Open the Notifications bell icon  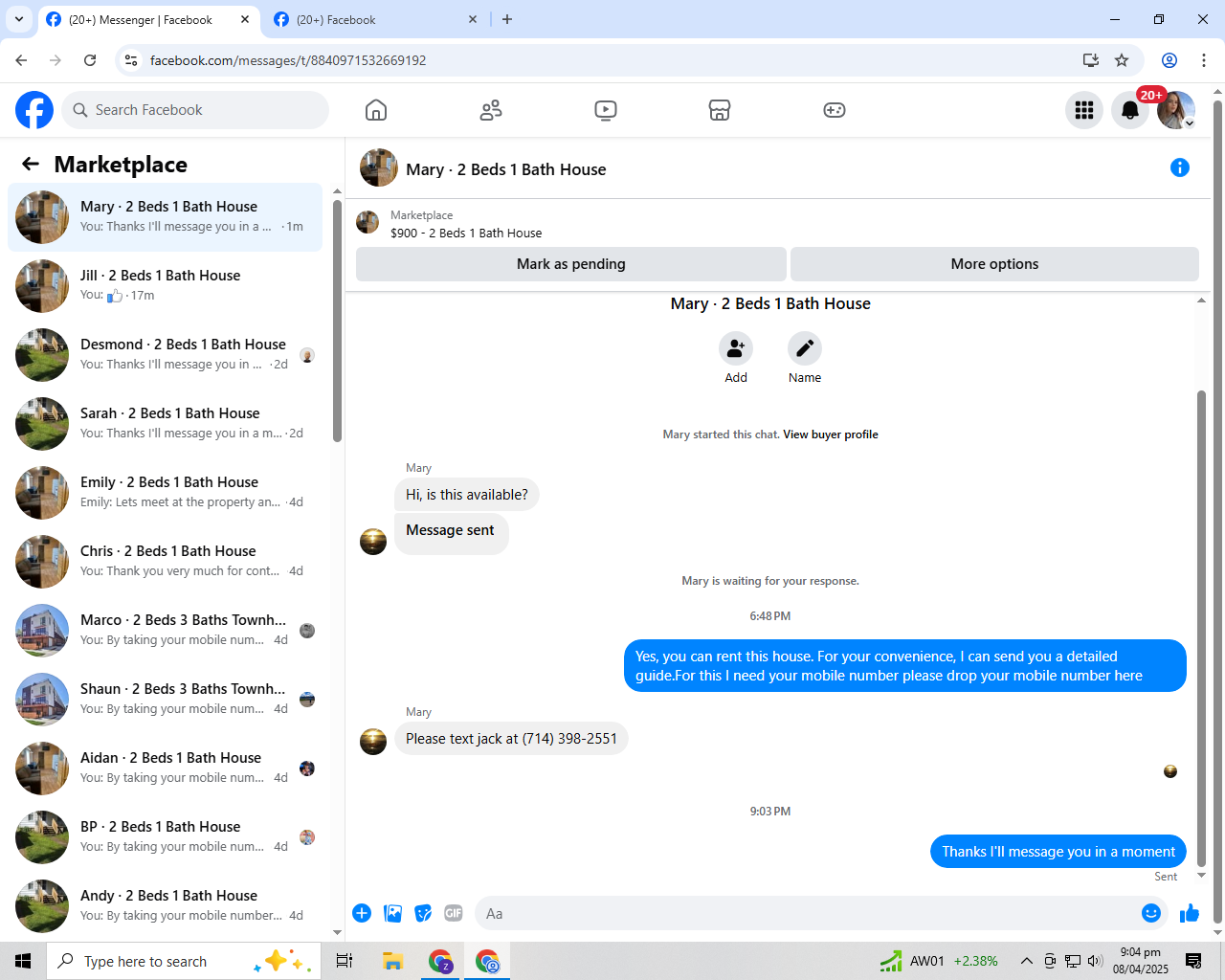click(1130, 110)
